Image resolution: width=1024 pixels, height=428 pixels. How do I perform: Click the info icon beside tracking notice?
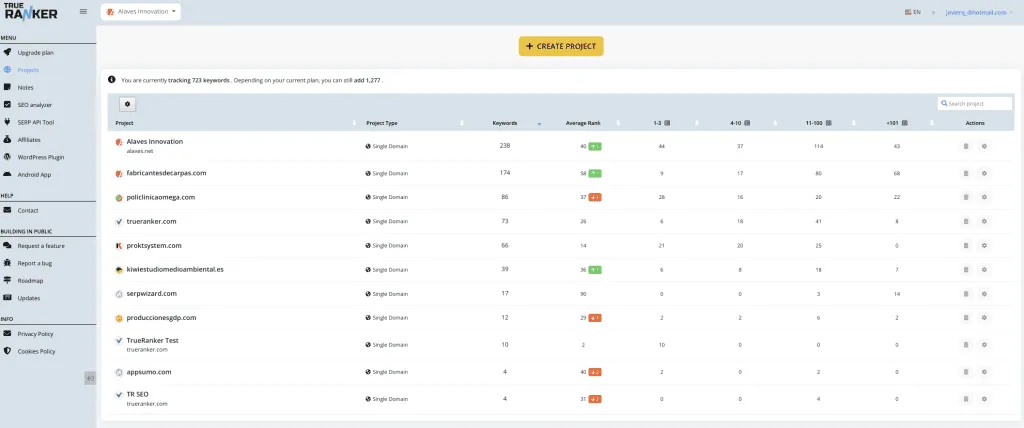pos(112,80)
